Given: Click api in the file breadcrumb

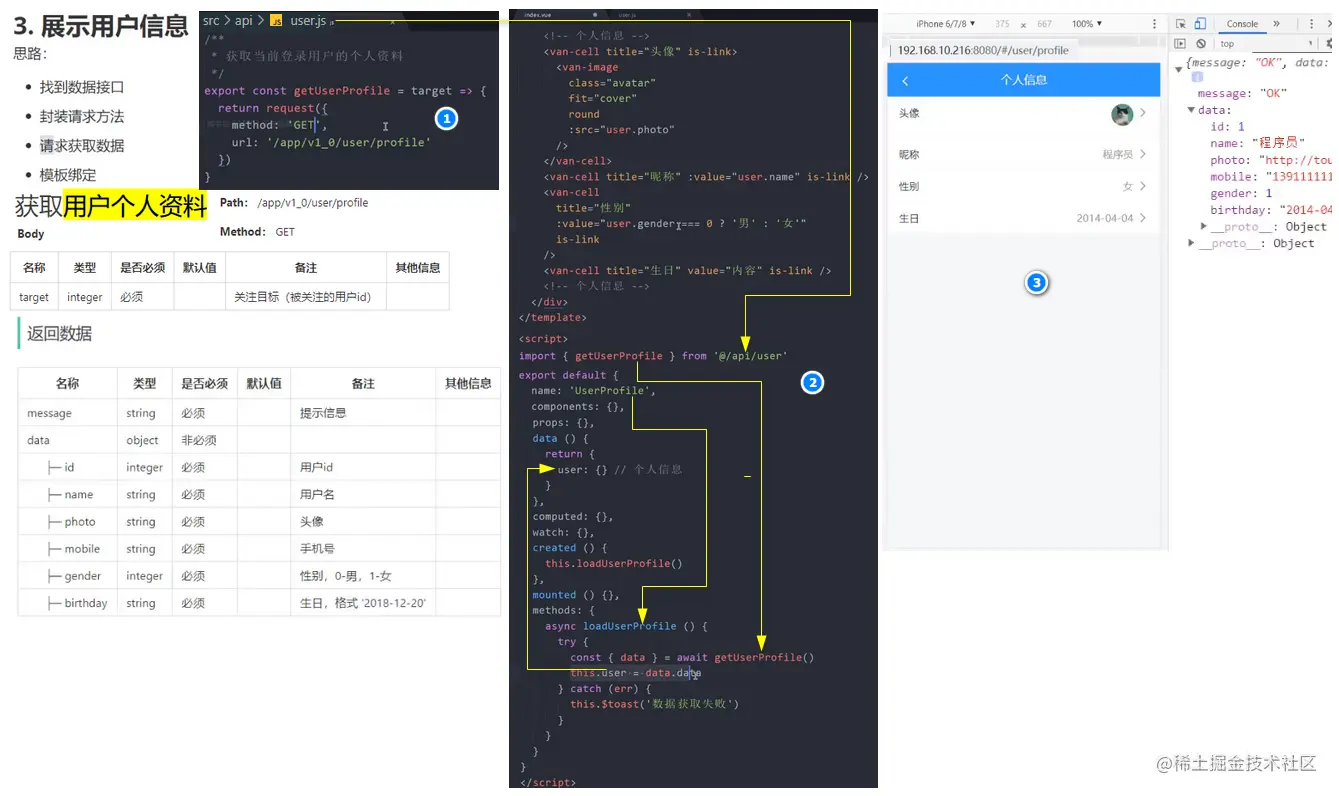Looking at the screenshot, I should click(x=244, y=21).
